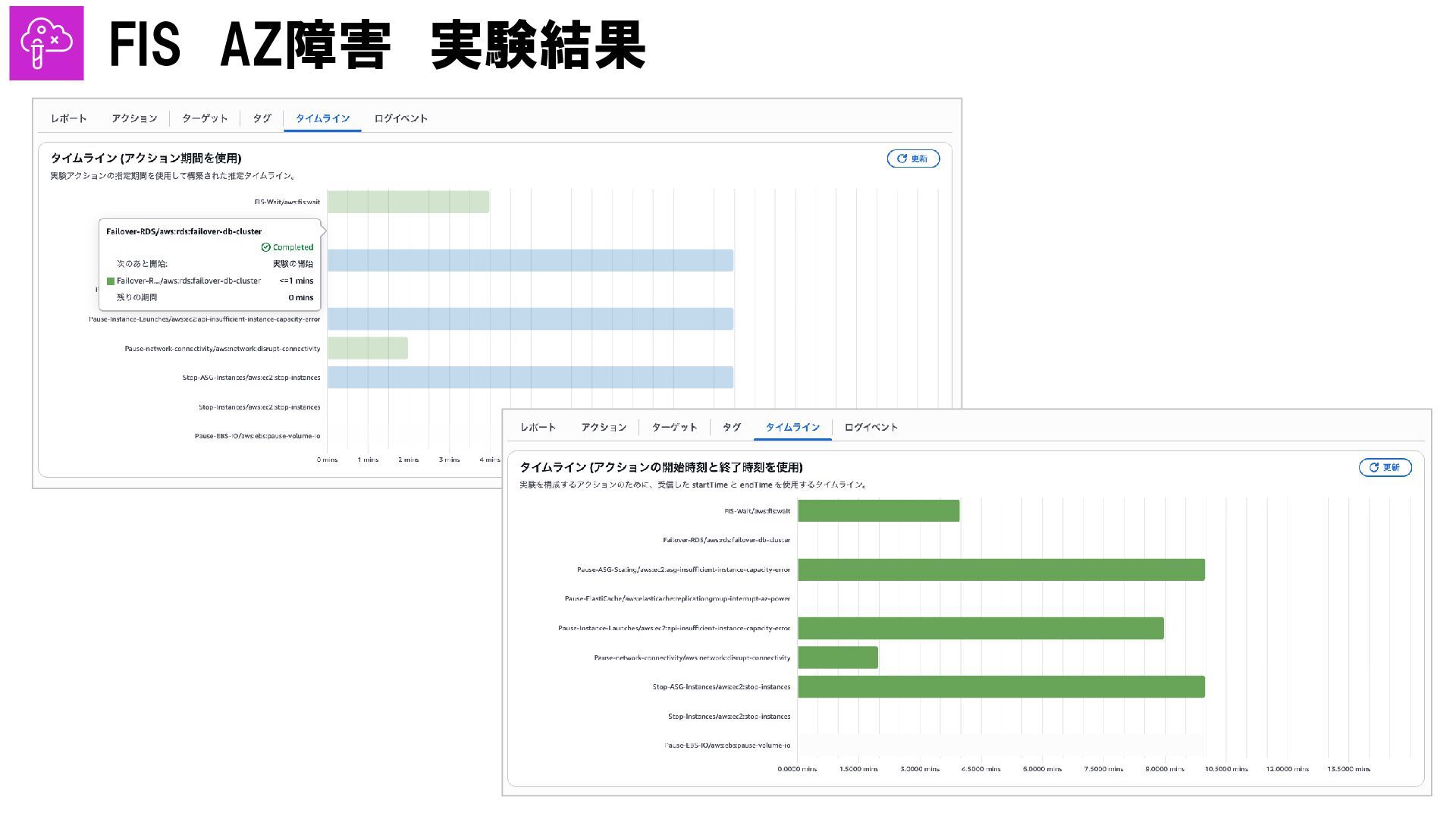Click Pause-EBS-IO label in lower timeline
This screenshot has height=819, width=1456.
(x=727, y=745)
